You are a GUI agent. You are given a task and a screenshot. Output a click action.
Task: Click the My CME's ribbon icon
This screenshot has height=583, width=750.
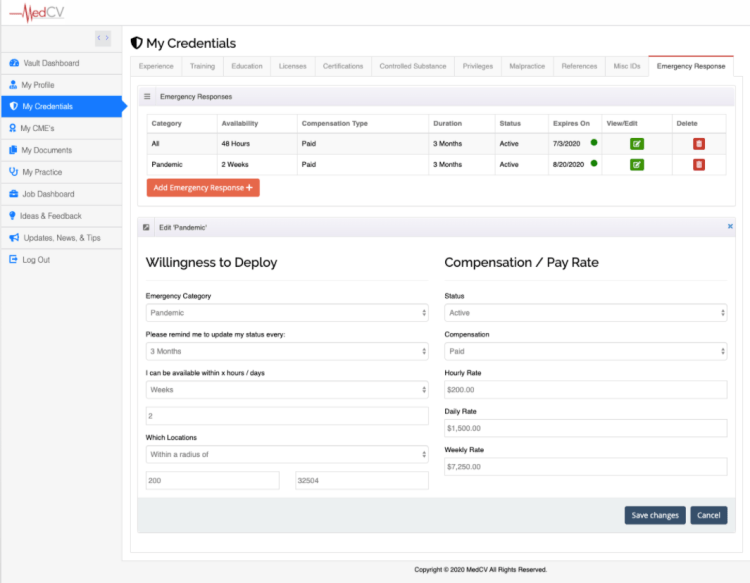click(x=12, y=128)
